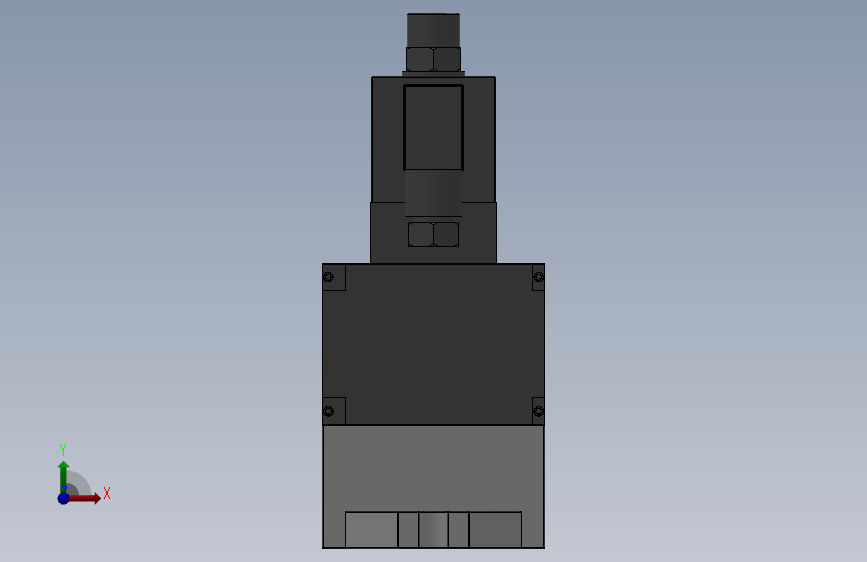The height and width of the screenshot is (562, 867).
Task: Select the top-right screw on the square plate
Action: coord(539,277)
